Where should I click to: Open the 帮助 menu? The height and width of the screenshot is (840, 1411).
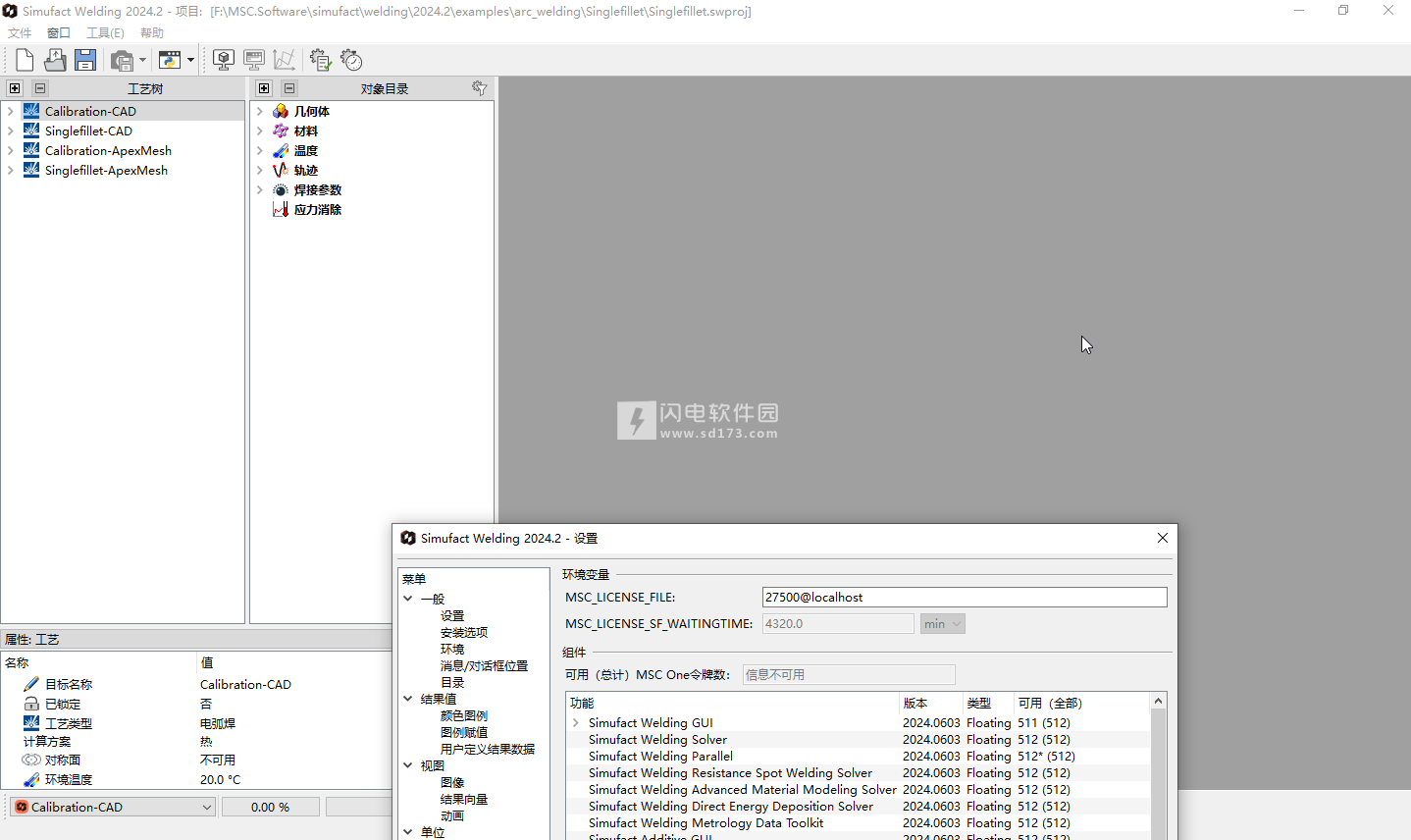tap(152, 33)
